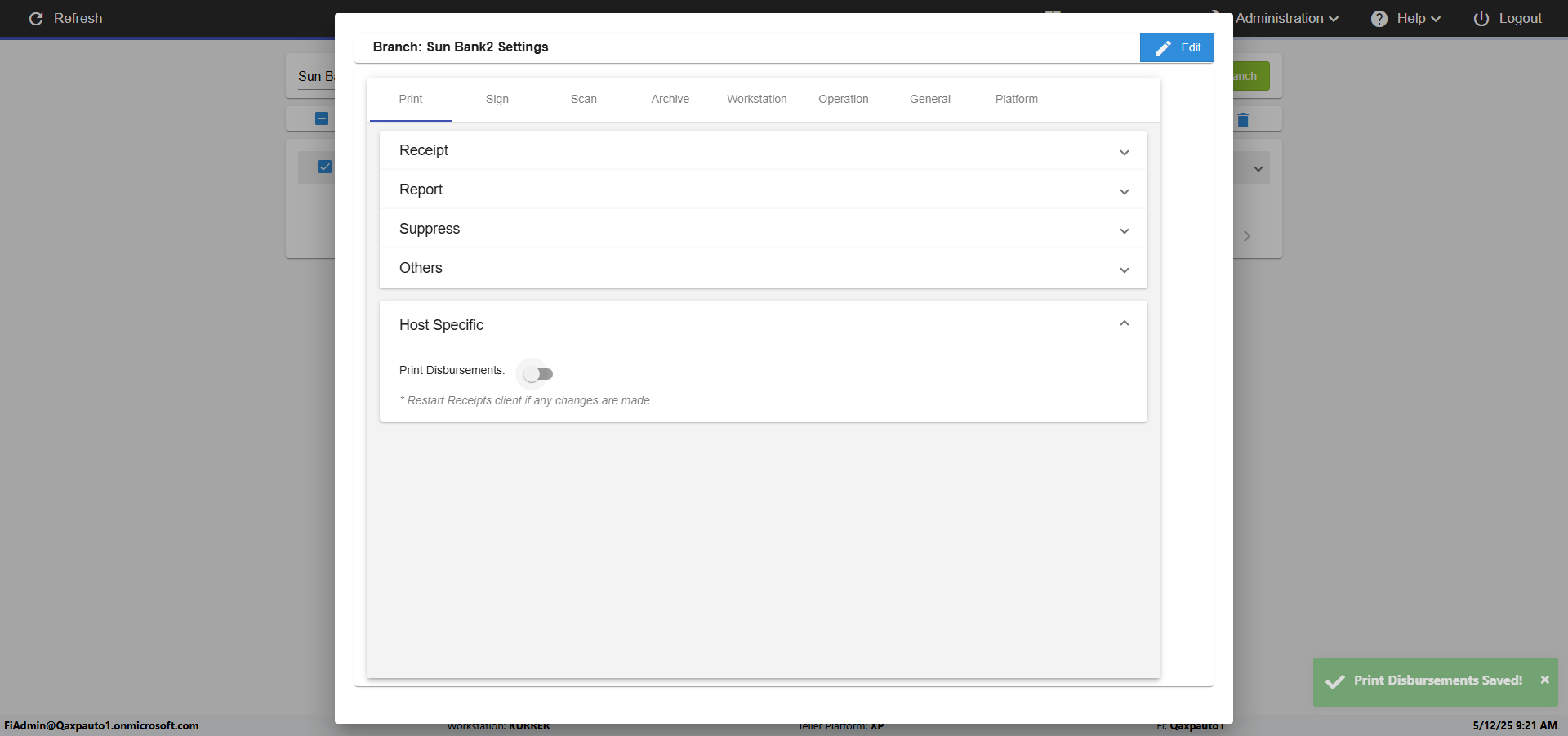
Task: Click the blue trash delete icon
Action: (x=1243, y=120)
